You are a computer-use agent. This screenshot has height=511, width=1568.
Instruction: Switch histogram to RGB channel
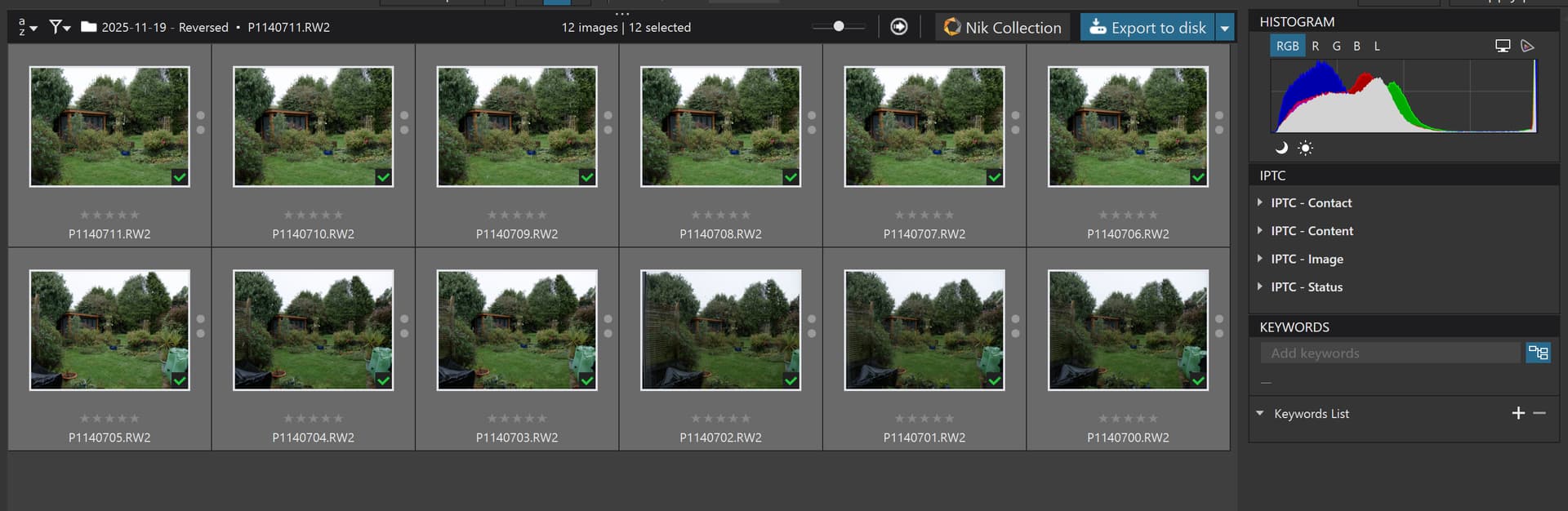[1287, 47]
